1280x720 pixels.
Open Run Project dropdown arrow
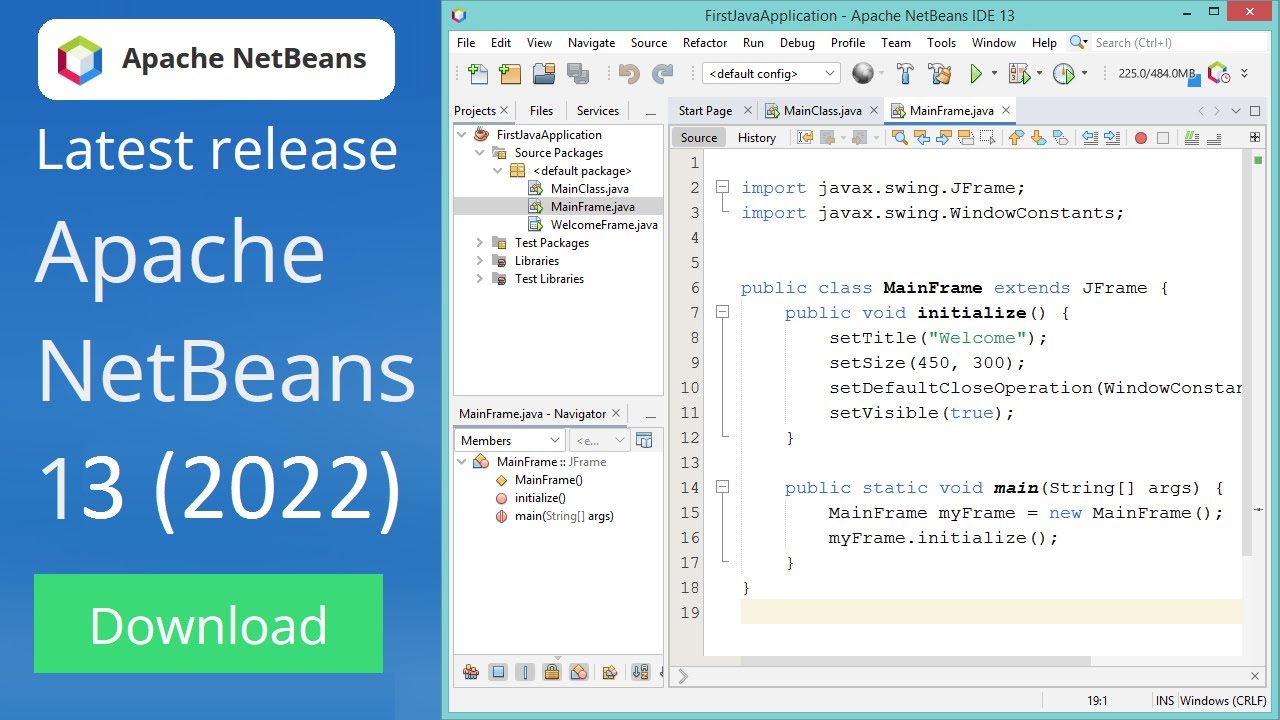coord(994,73)
